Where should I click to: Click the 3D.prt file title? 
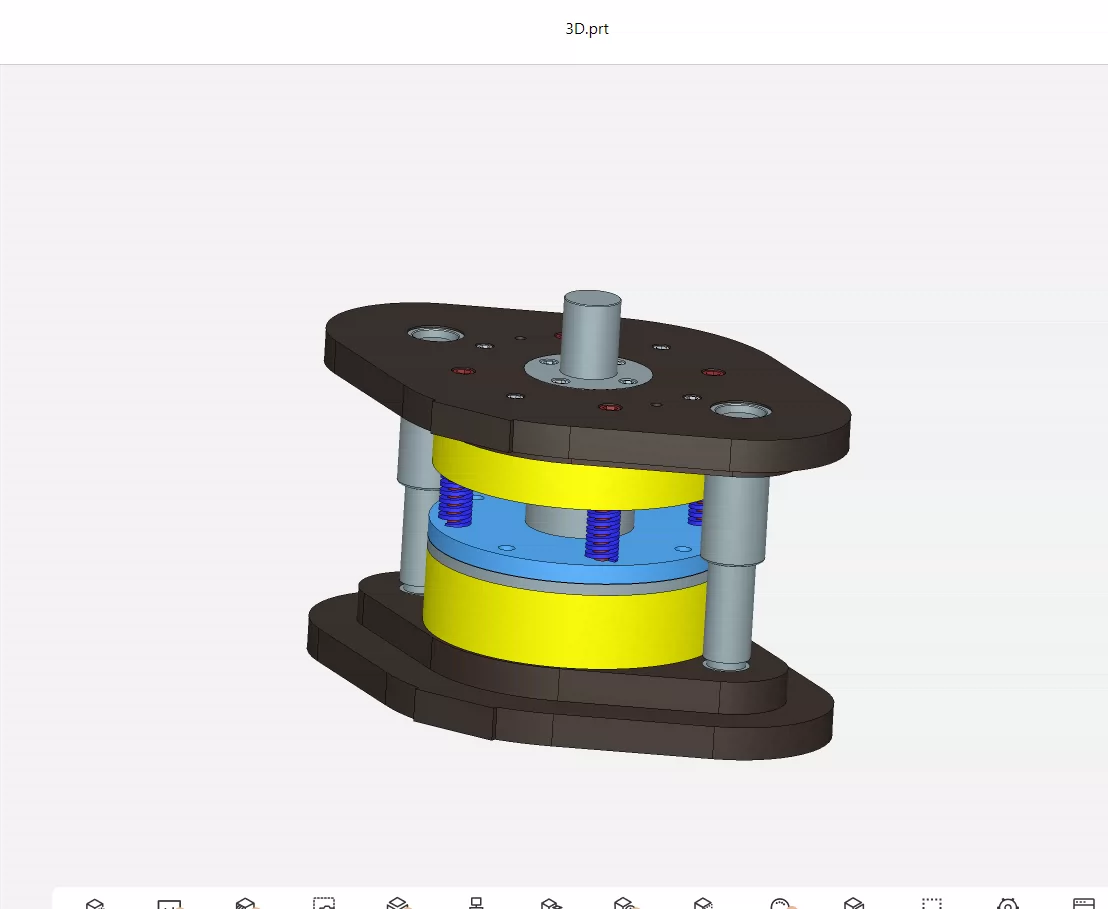[587, 29]
